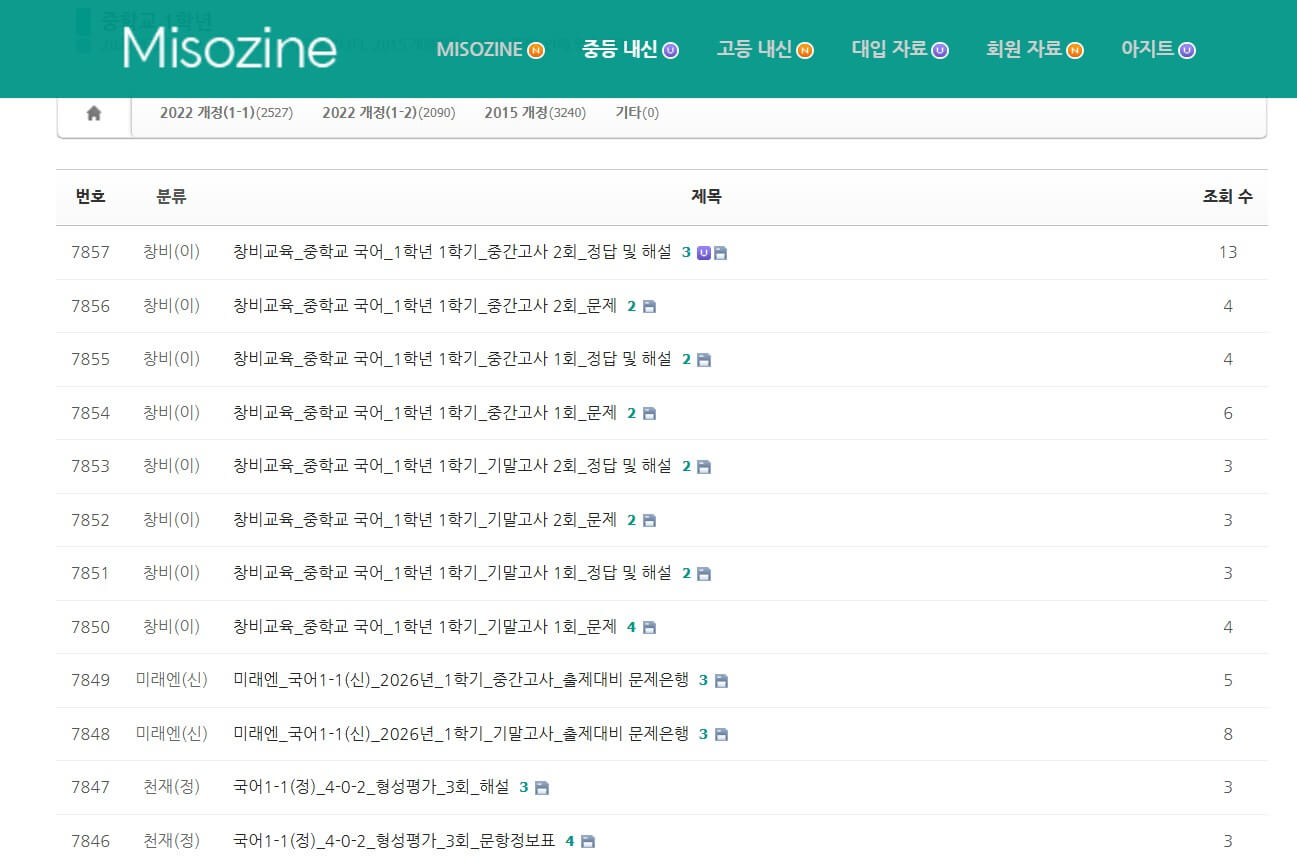Click the file save icon on post 7846
The height and width of the screenshot is (866, 1297).
coord(588,842)
